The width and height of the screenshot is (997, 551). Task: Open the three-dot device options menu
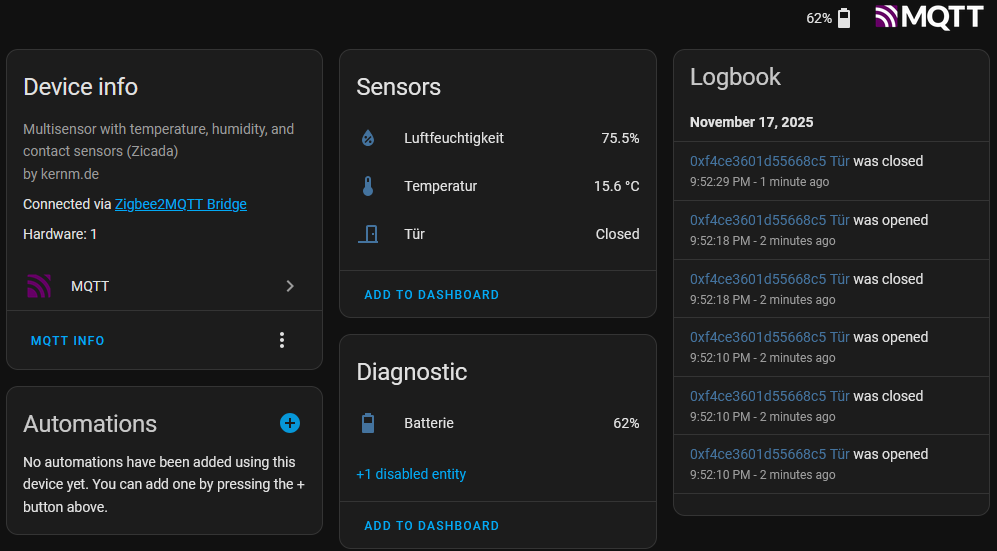(282, 341)
